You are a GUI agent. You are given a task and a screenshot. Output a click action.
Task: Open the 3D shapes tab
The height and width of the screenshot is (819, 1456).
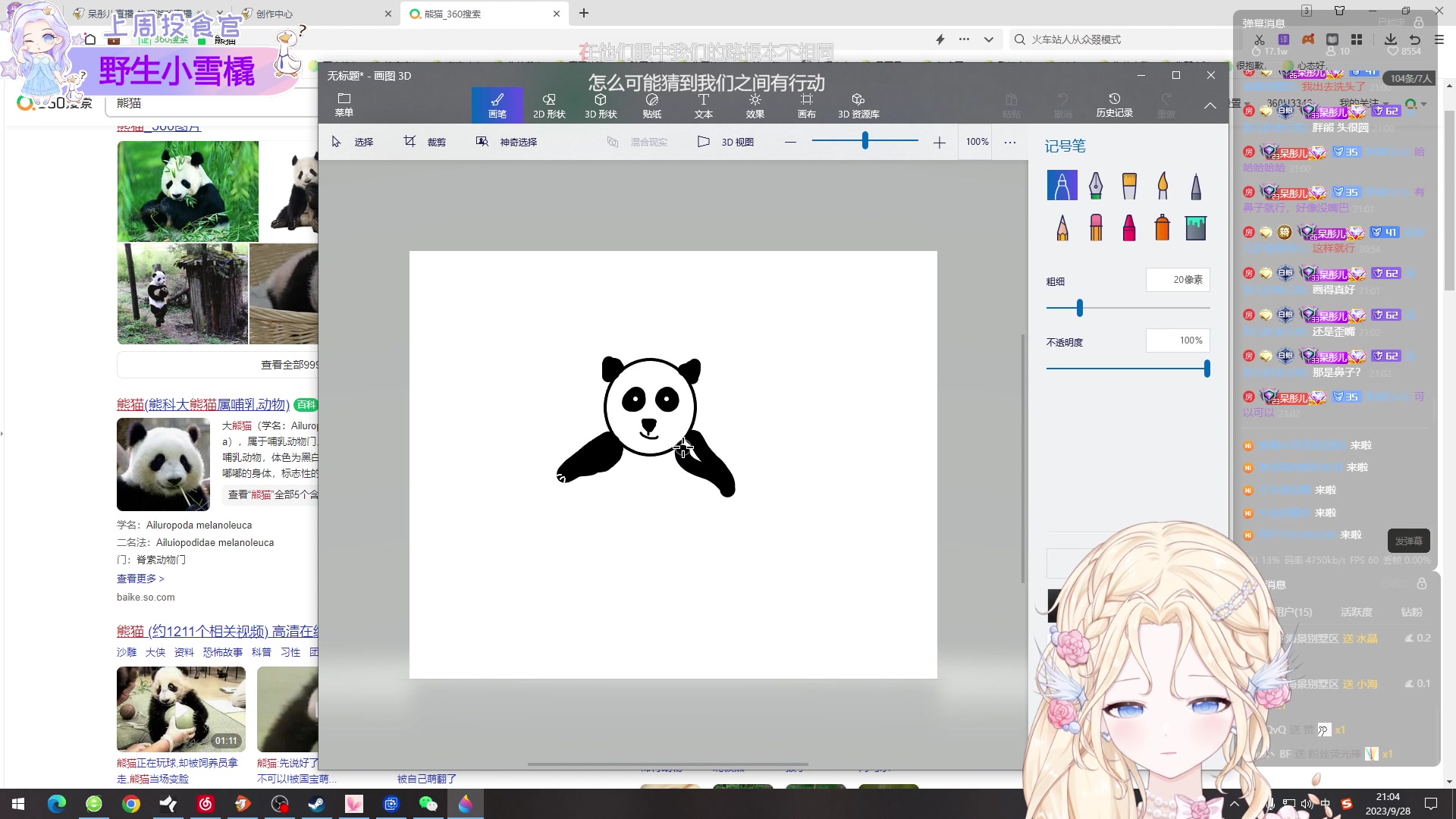tap(601, 105)
